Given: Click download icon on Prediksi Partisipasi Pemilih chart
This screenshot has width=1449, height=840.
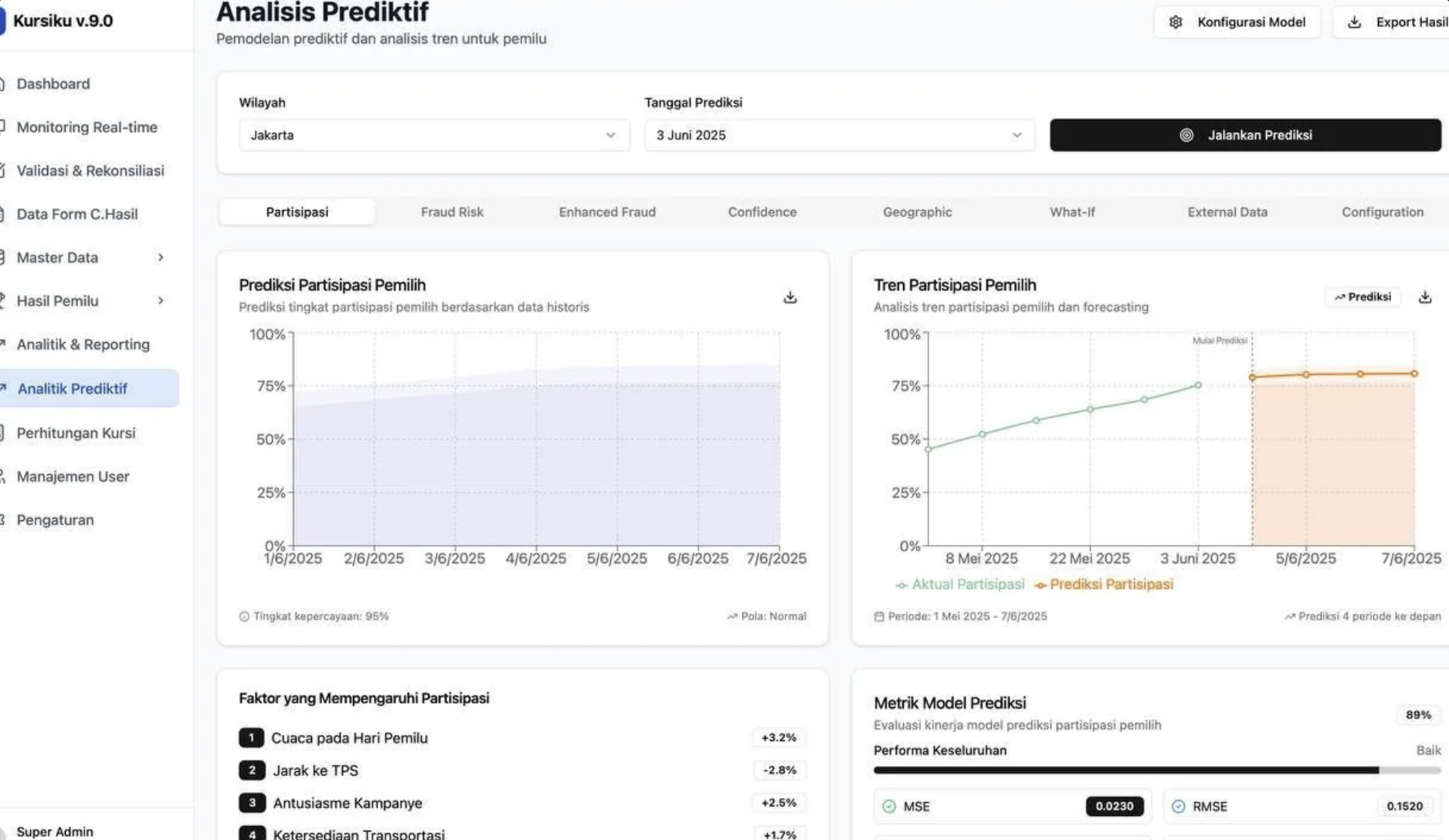Looking at the screenshot, I should pos(789,297).
